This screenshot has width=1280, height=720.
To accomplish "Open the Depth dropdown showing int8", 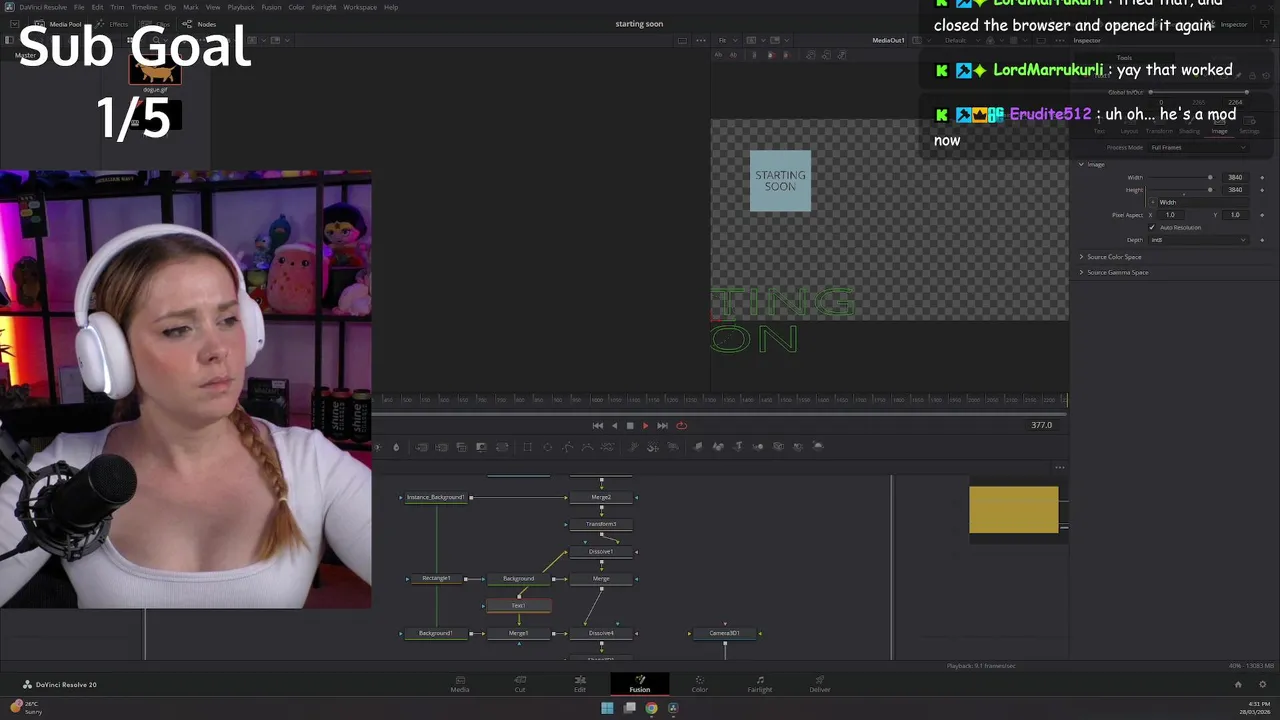I will (x=1198, y=240).
